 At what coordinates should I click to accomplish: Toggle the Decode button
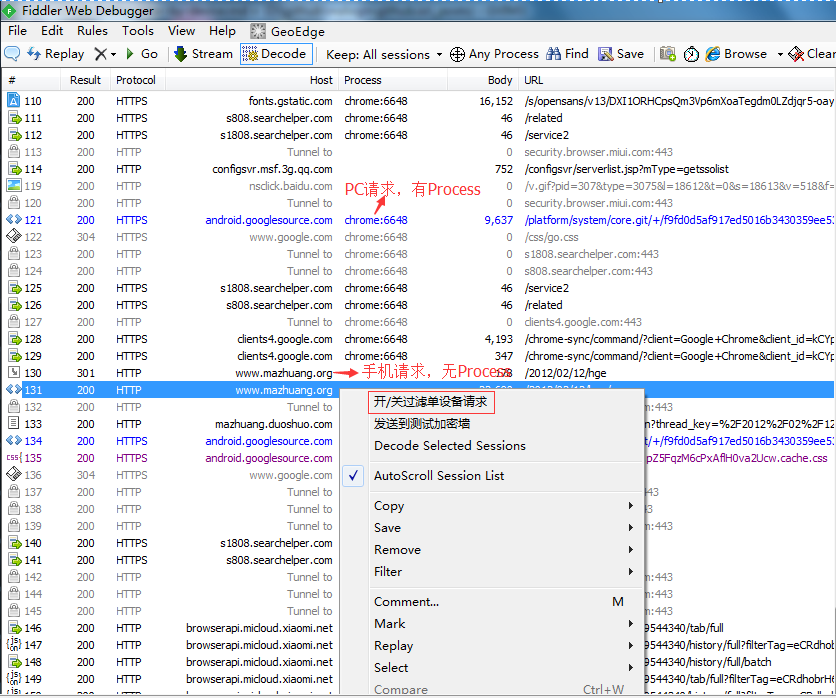(275, 54)
